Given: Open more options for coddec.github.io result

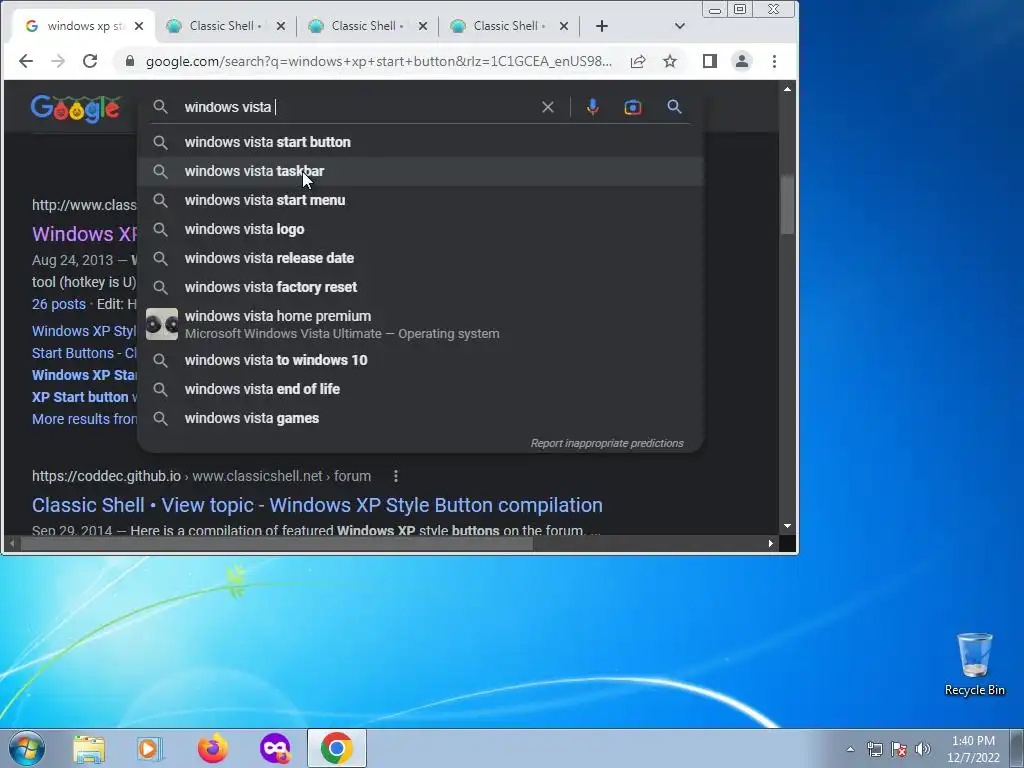Looking at the screenshot, I should point(395,477).
